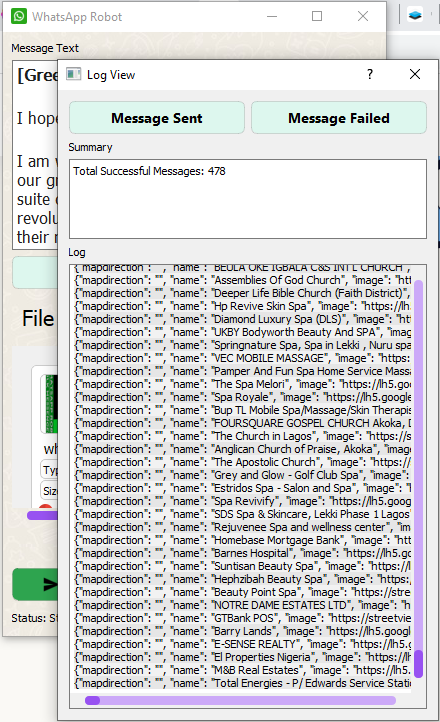Click the Log View window icon
The height and width of the screenshot is (722, 440).
tap(73, 74)
